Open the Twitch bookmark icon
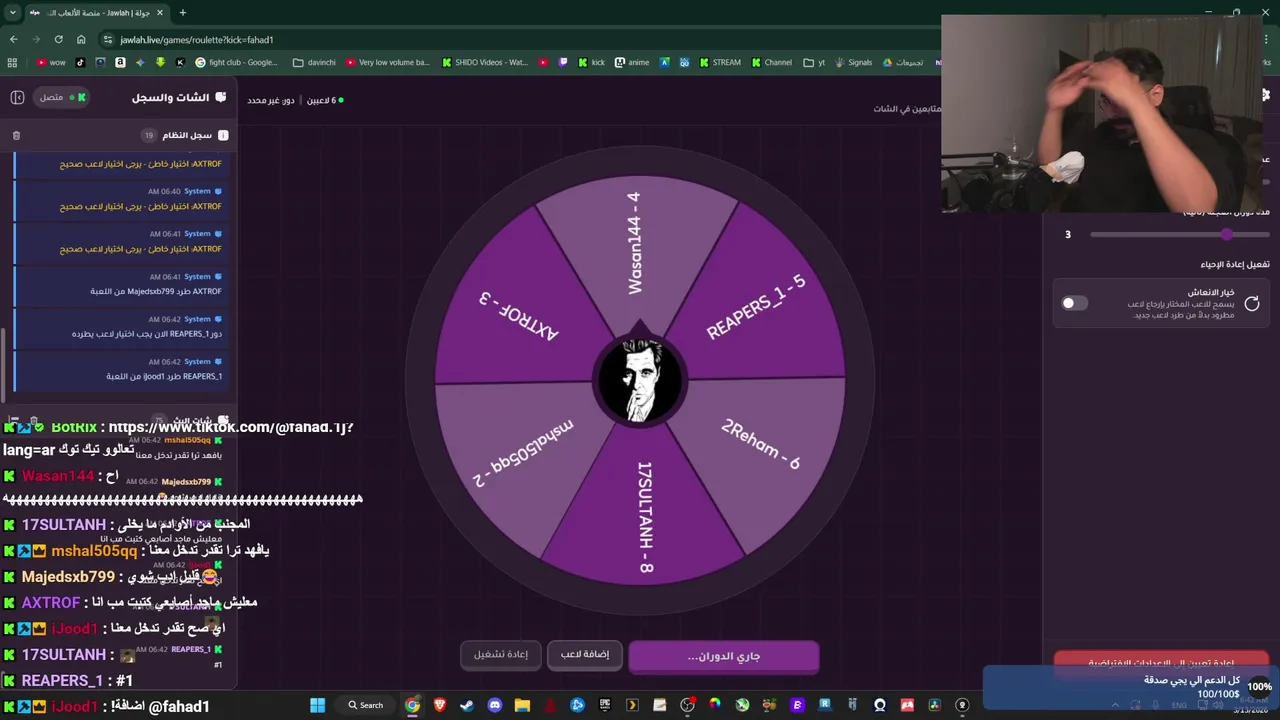The width and height of the screenshot is (1280, 720). [x=563, y=62]
